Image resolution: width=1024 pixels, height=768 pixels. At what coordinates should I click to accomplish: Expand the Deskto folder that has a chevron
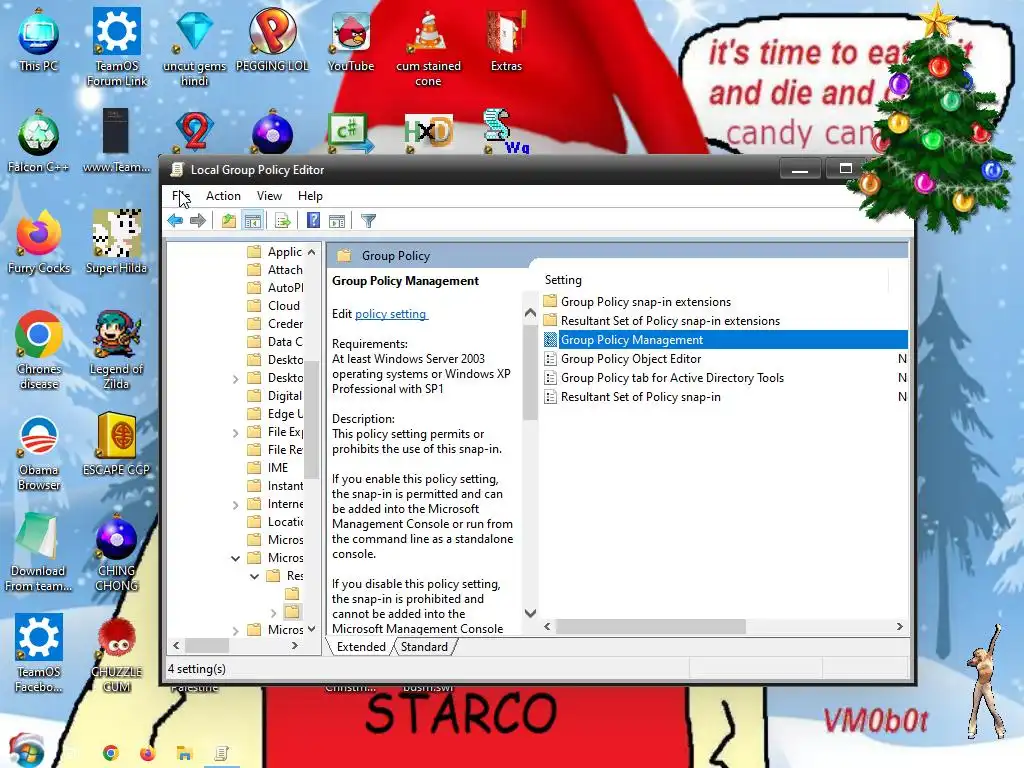pyautogui.click(x=236, y=378)
